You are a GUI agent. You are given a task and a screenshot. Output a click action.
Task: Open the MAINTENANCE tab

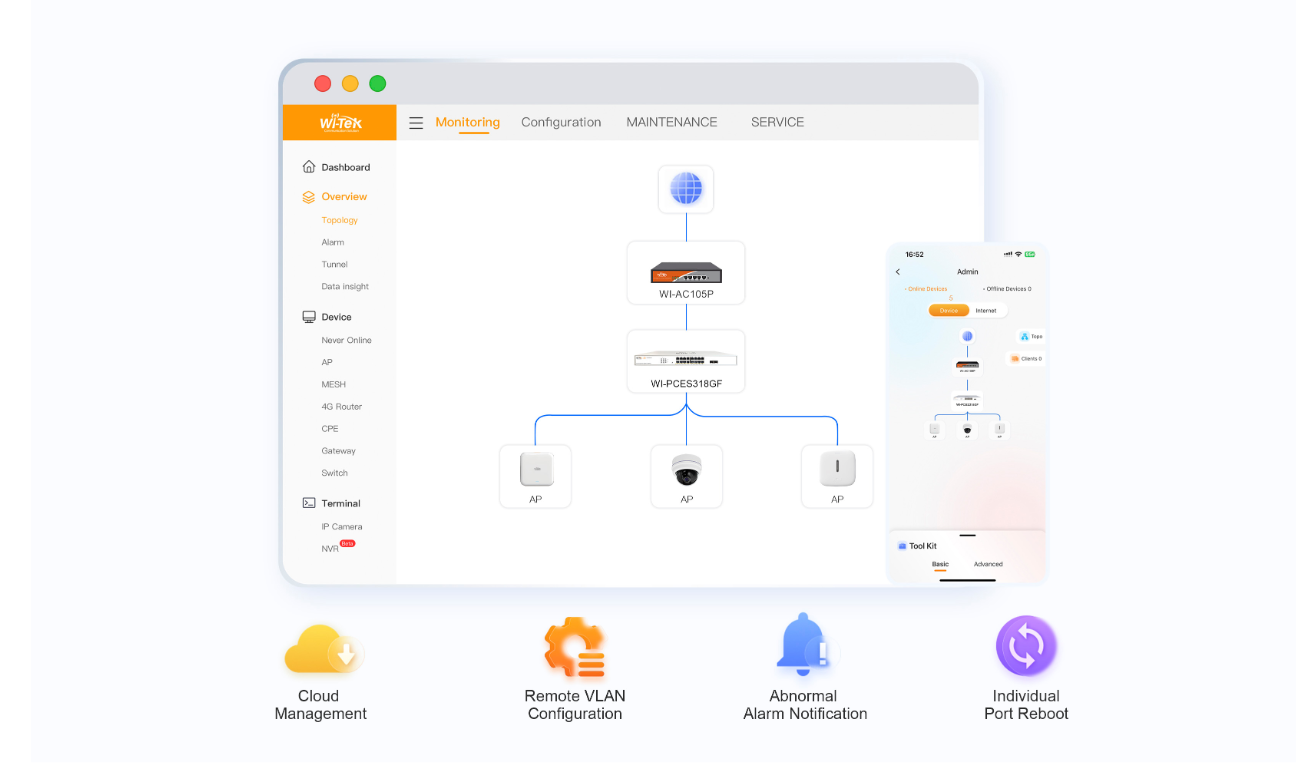(672, 122)
